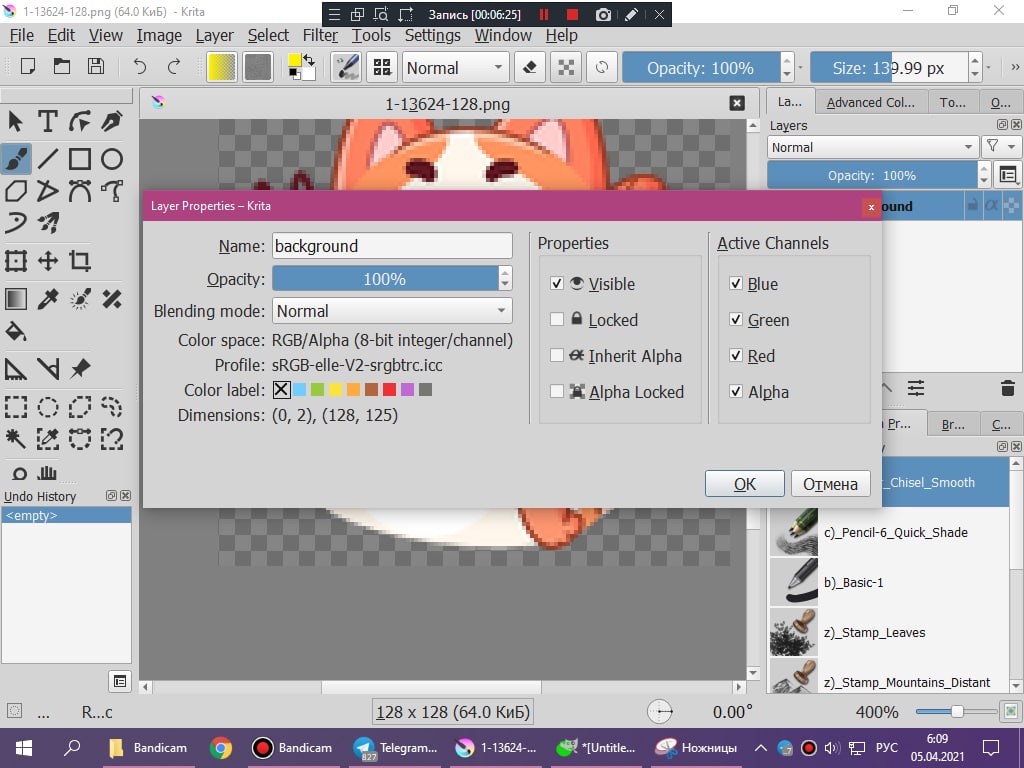Select the Fill bucket tool

[16, 332]
